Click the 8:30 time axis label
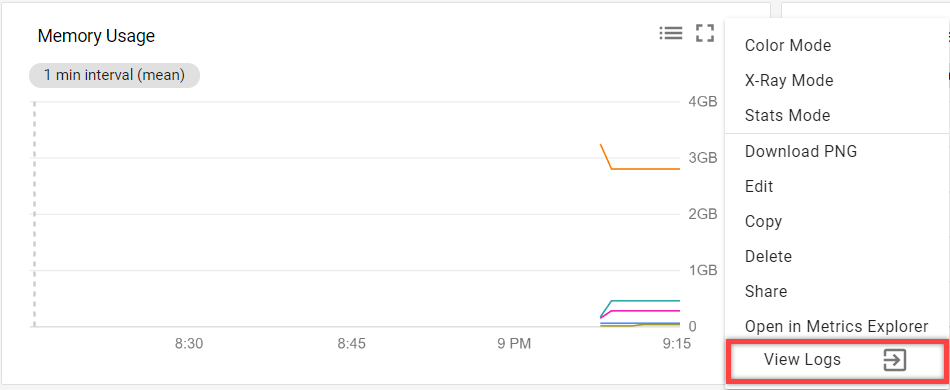The width and height of the screenshot is (950, 390). (189, 345)
